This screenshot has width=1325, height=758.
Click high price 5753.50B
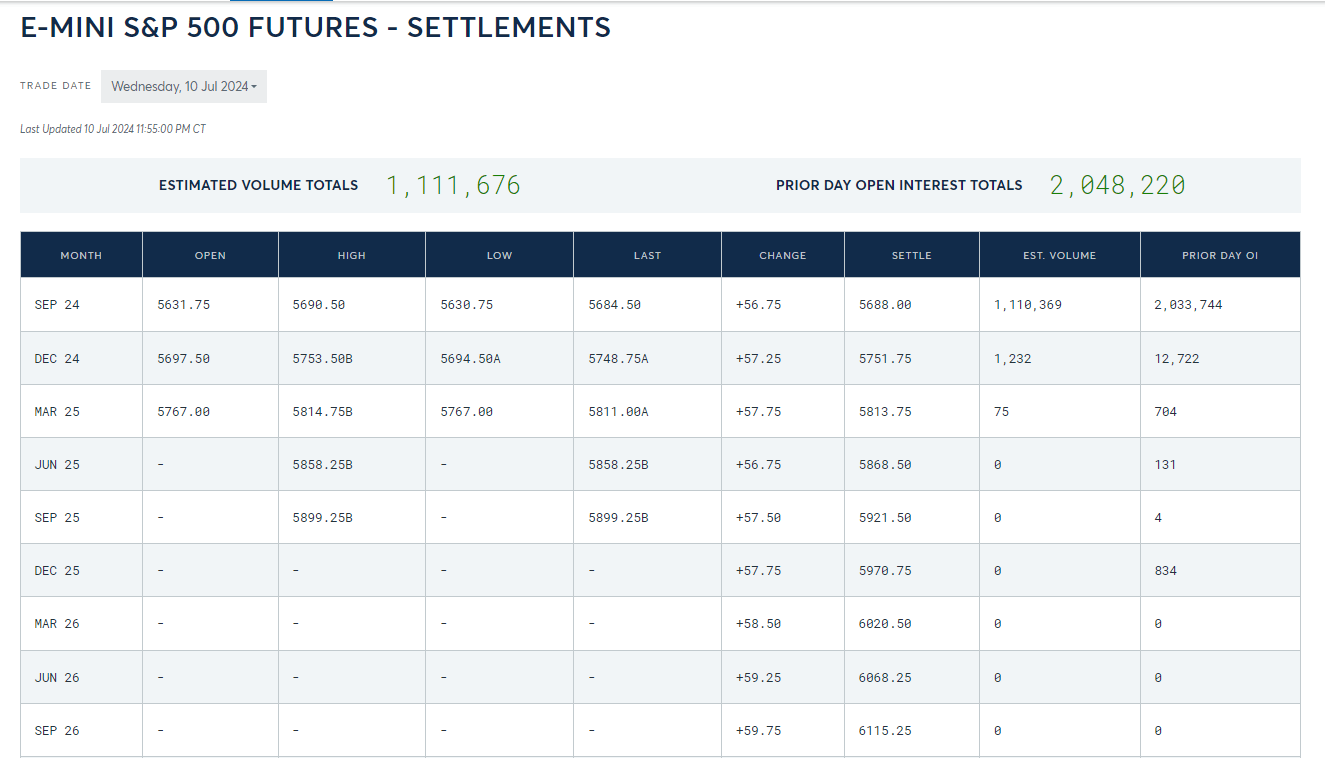(322, 358)
